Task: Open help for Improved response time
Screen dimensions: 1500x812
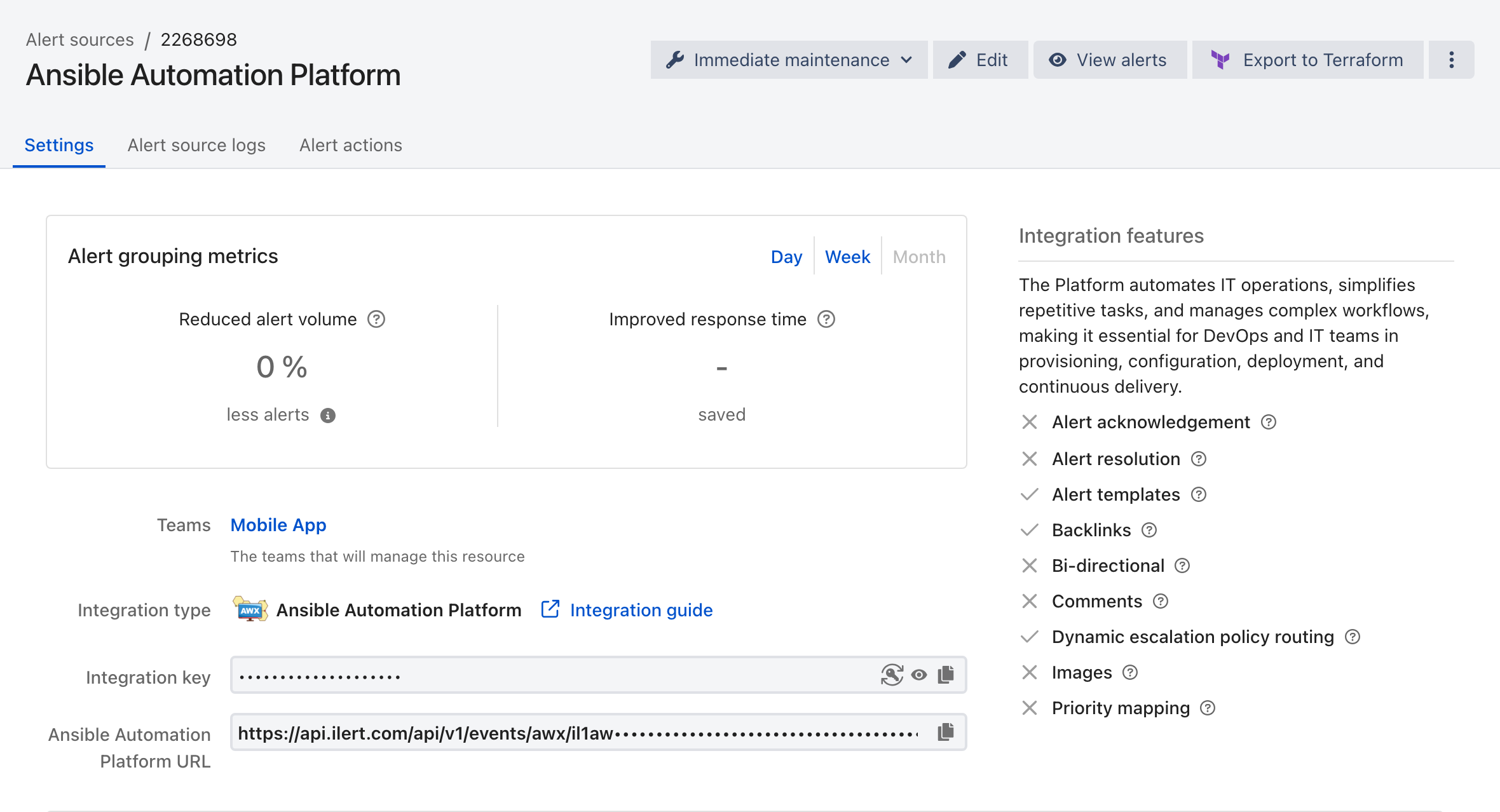Action: click(826, 319)
